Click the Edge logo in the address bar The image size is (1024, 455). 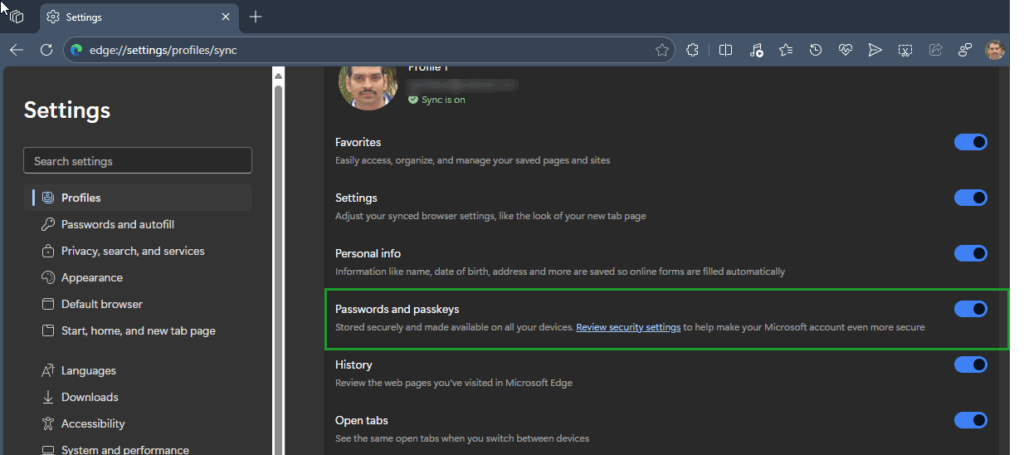click(x=76, y=50)
